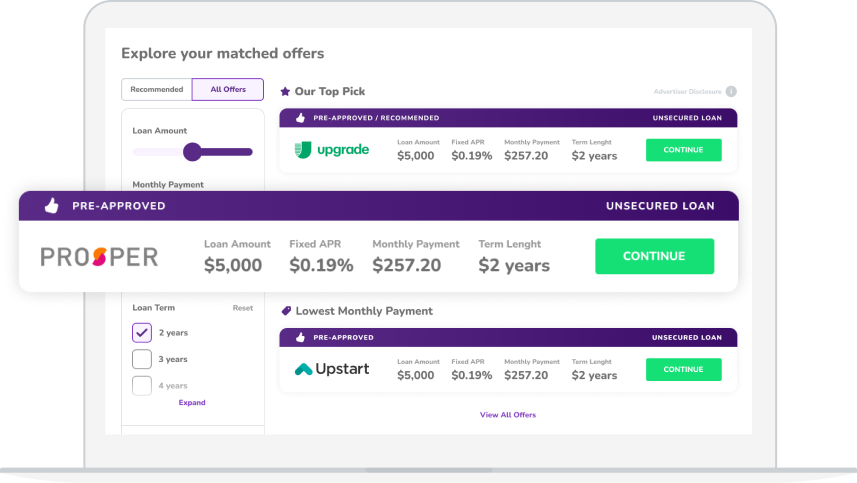The width and height of the screenshot is (857, 483).
Task: Continue with the Upgrade loan offer
Action: pos(683,150)
